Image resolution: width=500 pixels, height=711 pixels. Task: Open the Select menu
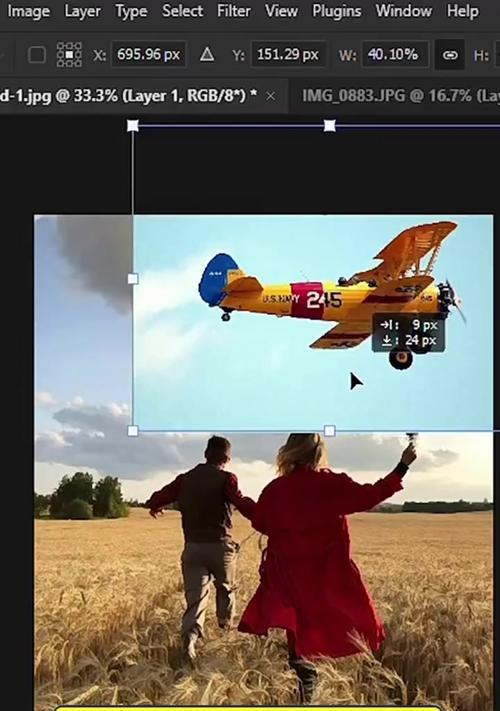point(182,11)
